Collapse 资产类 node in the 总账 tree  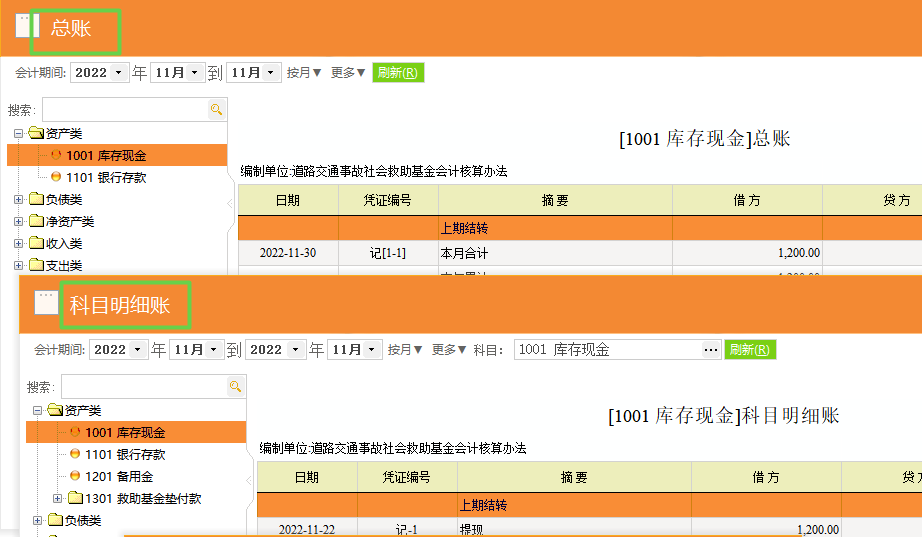tap(18, 133)
